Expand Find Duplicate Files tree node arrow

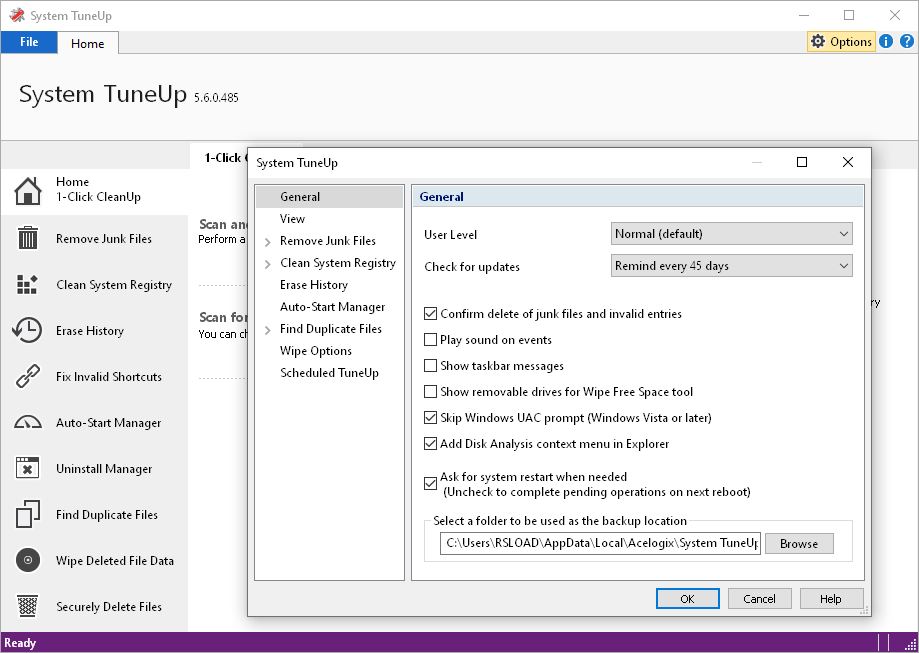[268, 330]
